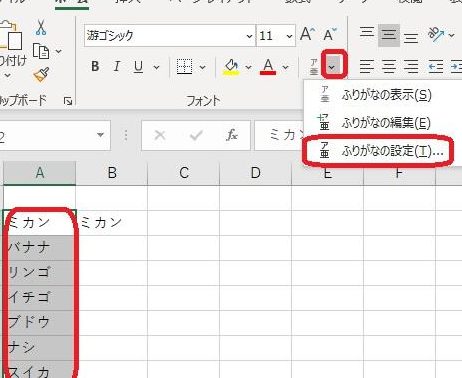Viewport: 462px width, 378px height.
Task: Toggle Italic formatting
Action: click(116, 67)
